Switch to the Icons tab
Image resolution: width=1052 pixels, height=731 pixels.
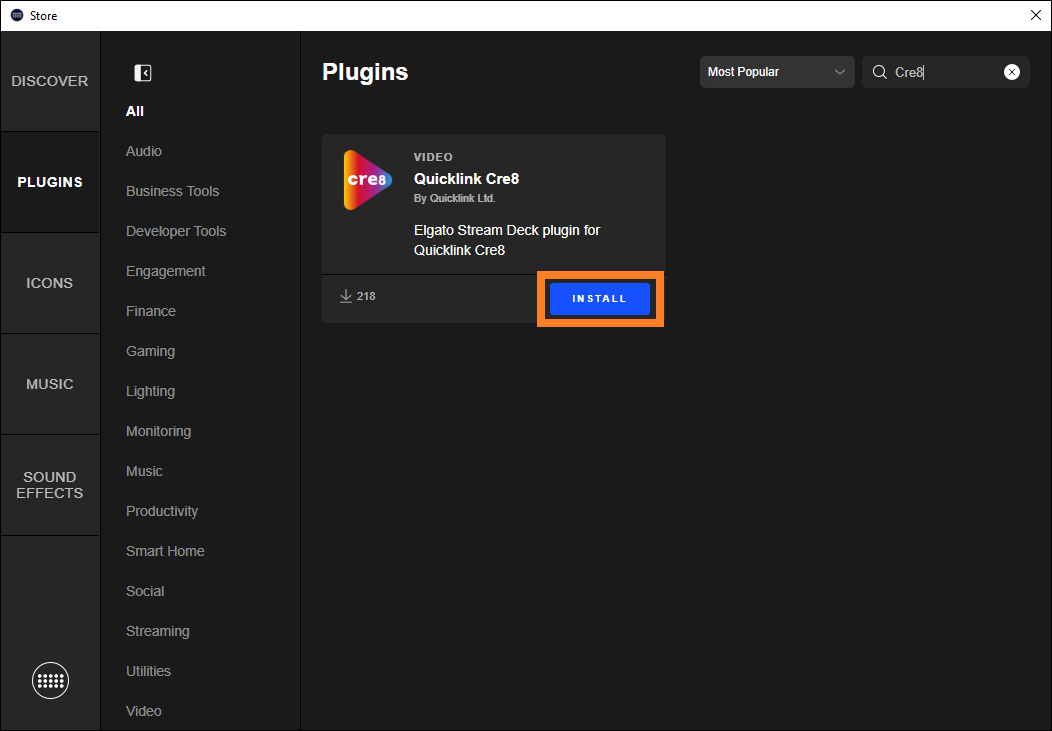[50, 283]
